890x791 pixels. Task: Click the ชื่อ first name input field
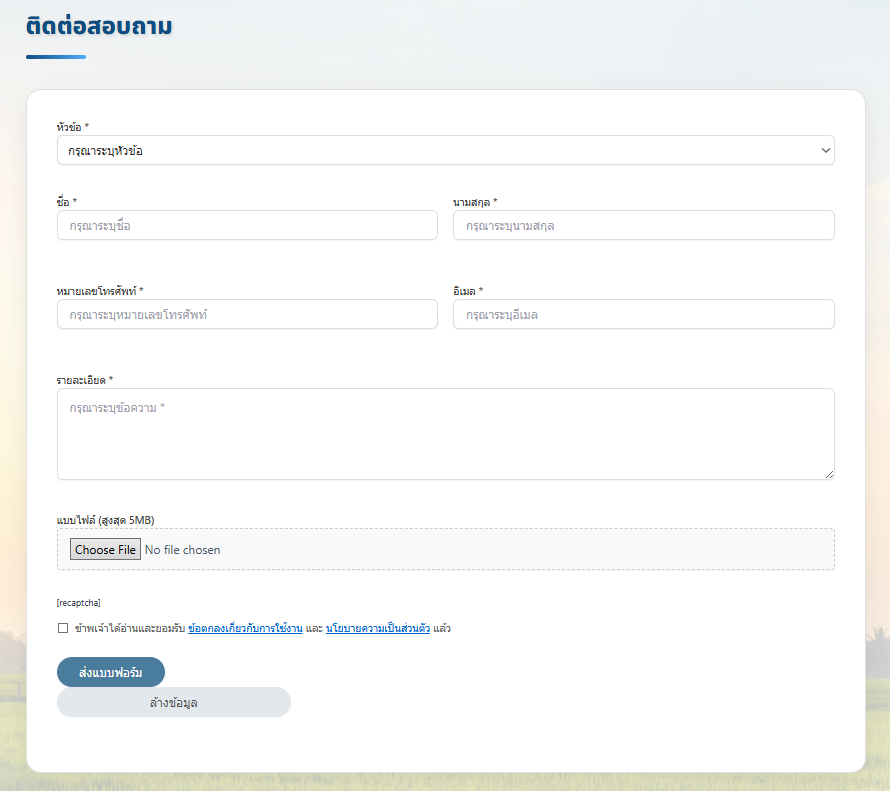[247, 225]
